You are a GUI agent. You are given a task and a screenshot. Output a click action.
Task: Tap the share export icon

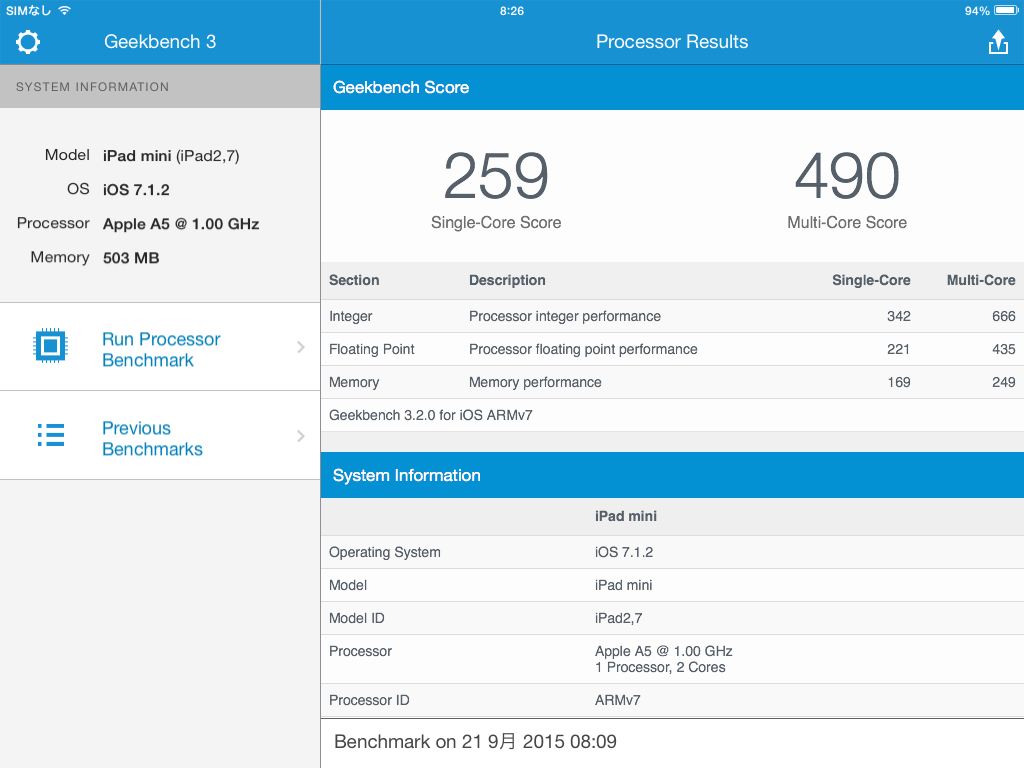click(x=997, y=42)
